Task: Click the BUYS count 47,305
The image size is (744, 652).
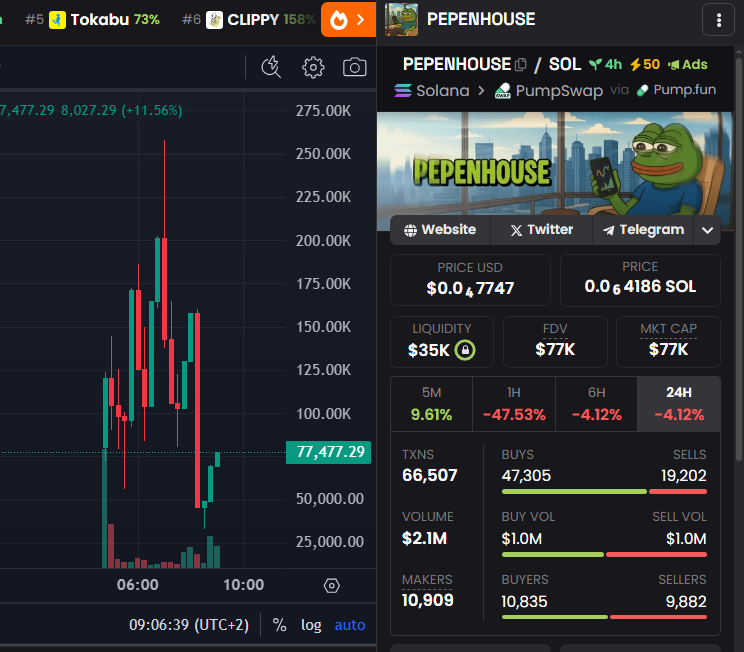Action: pos(526,475)
